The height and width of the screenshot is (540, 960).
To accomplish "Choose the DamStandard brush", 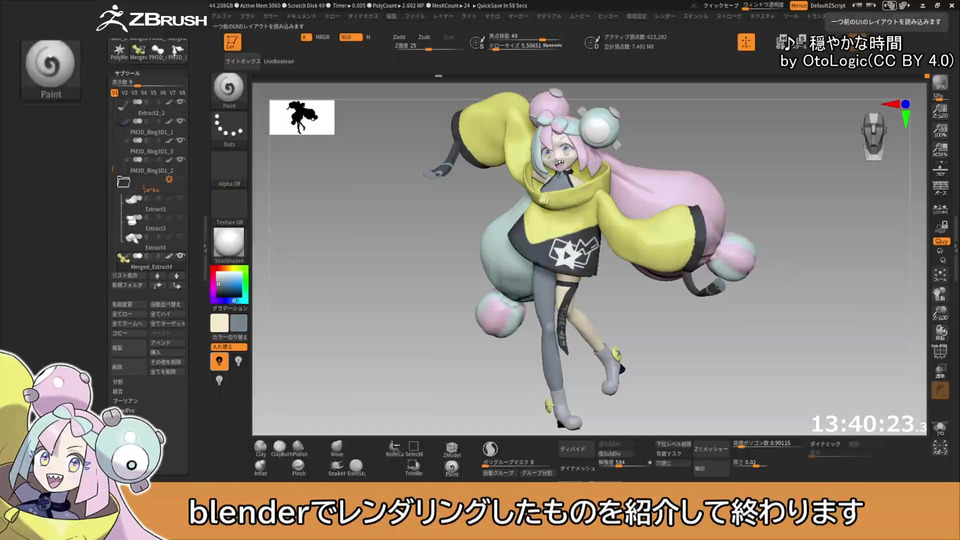I will pyautogui.click(x=356, y=468).
